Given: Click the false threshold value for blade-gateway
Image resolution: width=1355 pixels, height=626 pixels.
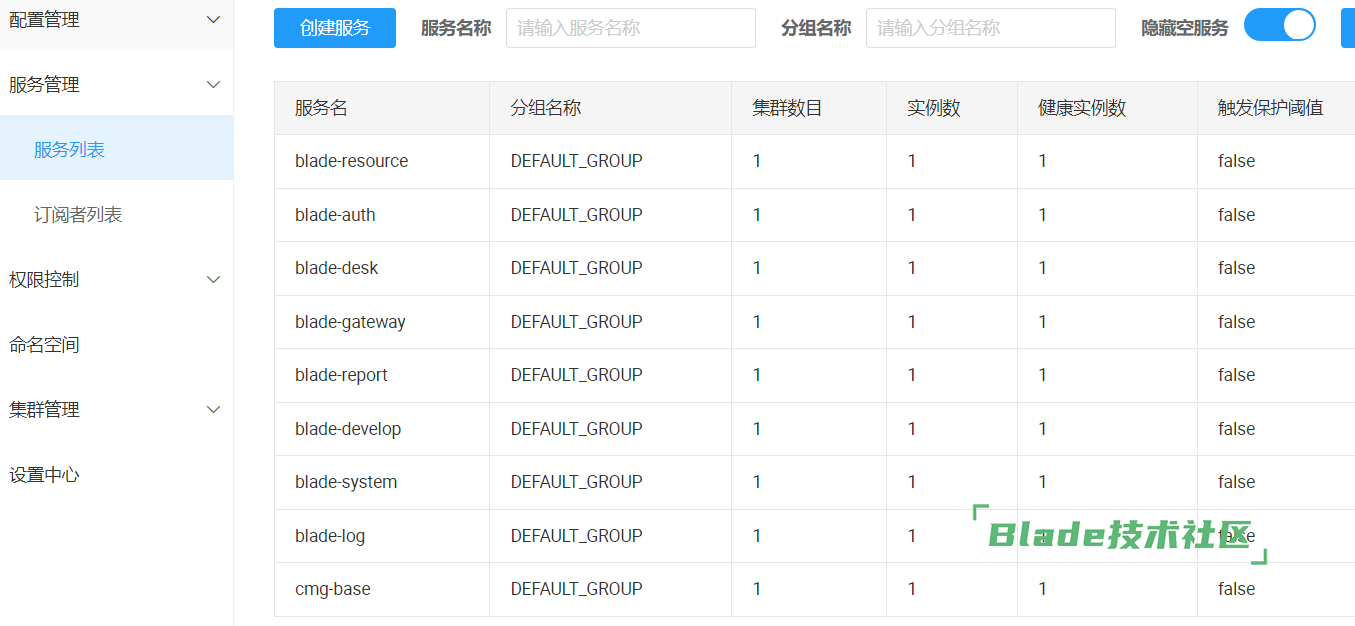Looking at the screenshot, I should pos(1236,322).
